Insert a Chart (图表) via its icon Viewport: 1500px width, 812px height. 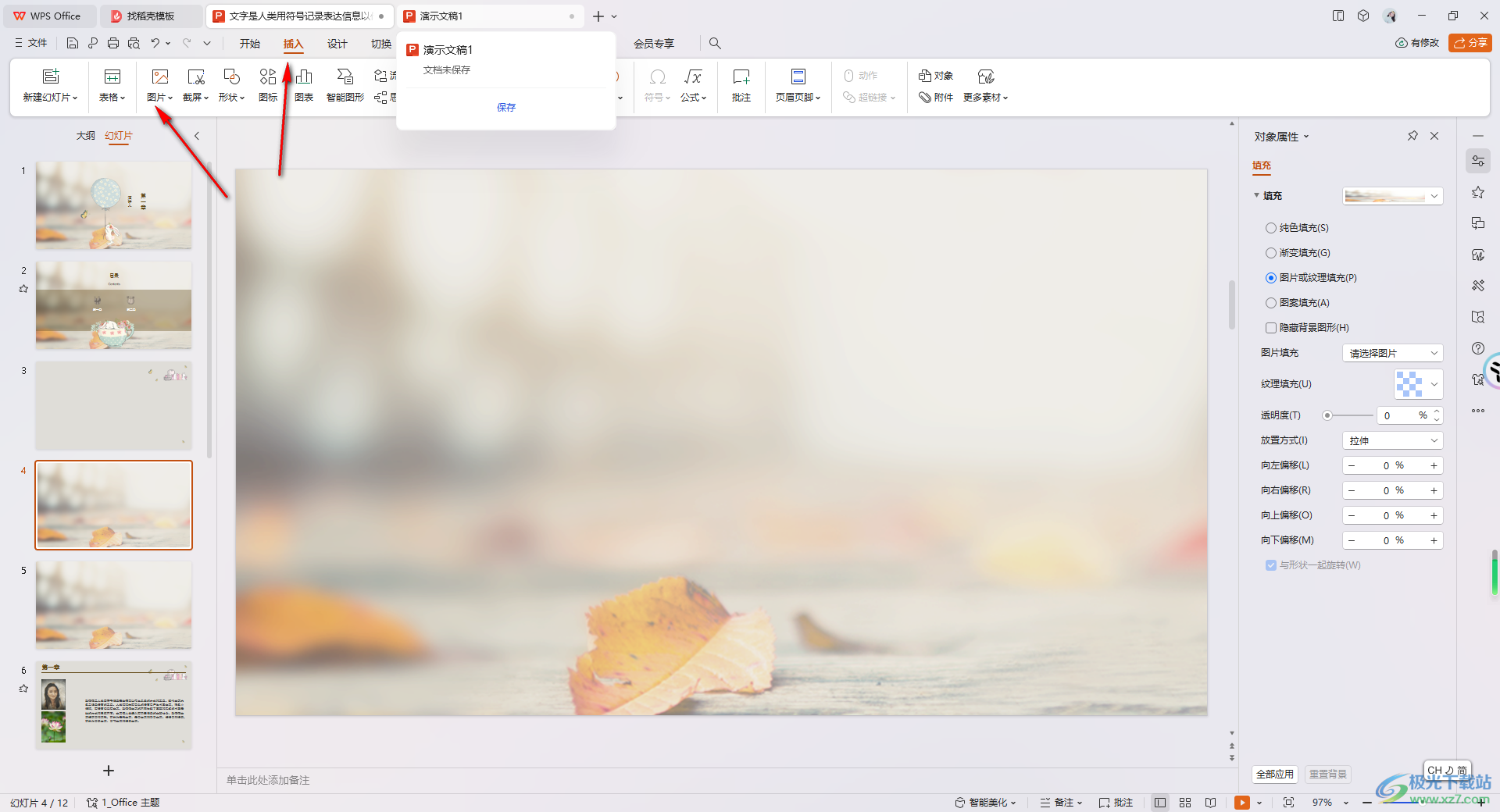point(304,77)
